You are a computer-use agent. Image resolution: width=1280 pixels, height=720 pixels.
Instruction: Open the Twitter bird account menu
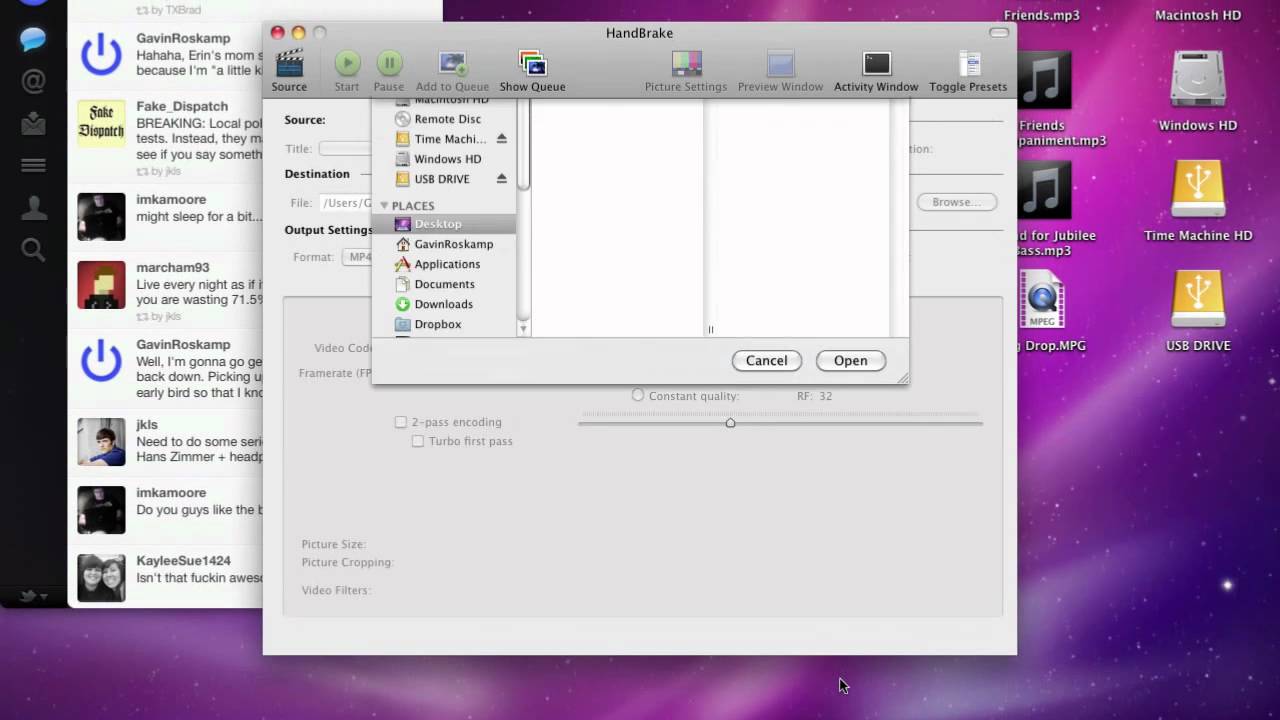[33, 597]
